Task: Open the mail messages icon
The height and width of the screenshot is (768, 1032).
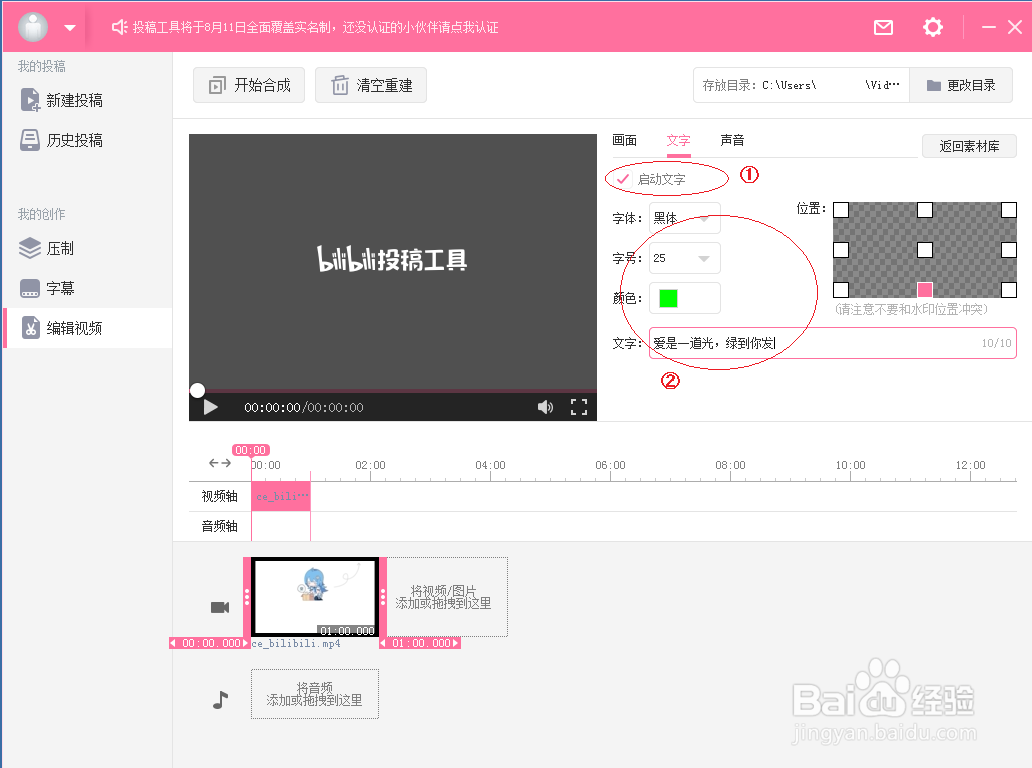Action: (x=883, y=28)
